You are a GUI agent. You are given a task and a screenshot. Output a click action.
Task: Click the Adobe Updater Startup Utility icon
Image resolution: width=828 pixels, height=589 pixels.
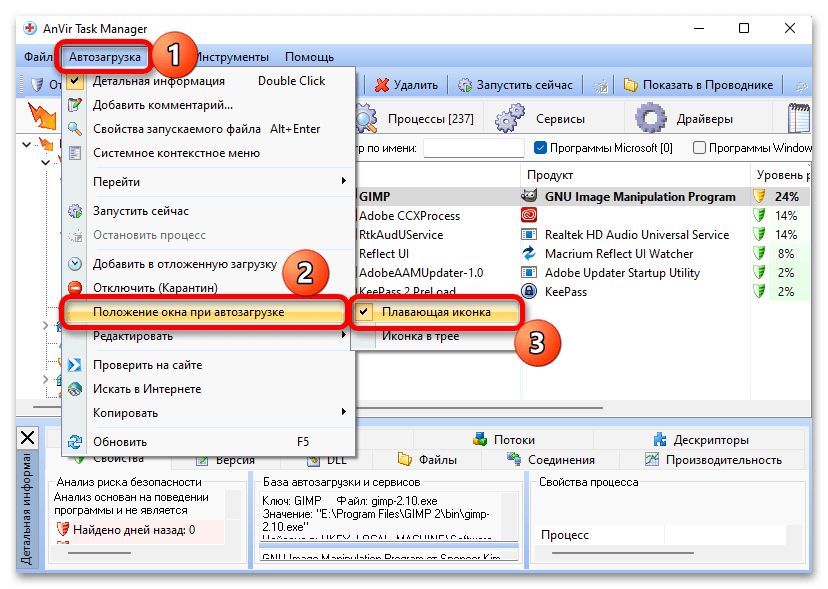point(529,272)
